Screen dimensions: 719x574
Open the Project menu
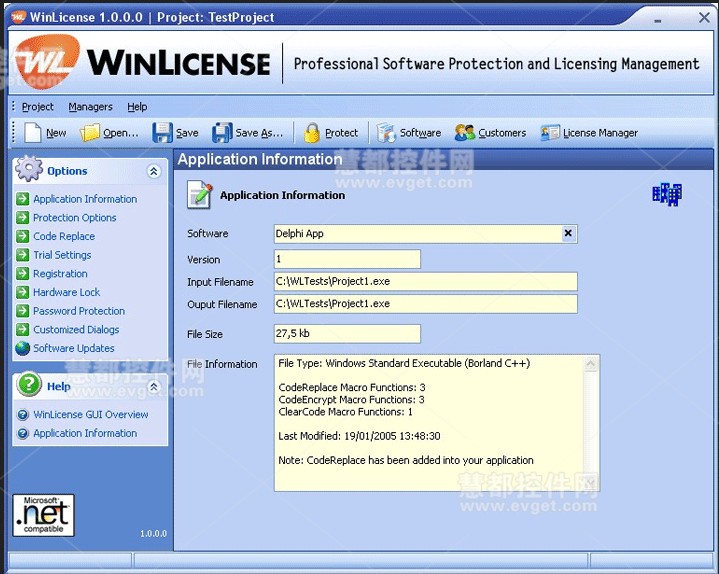pyautogui.click(x=38, y=107)
